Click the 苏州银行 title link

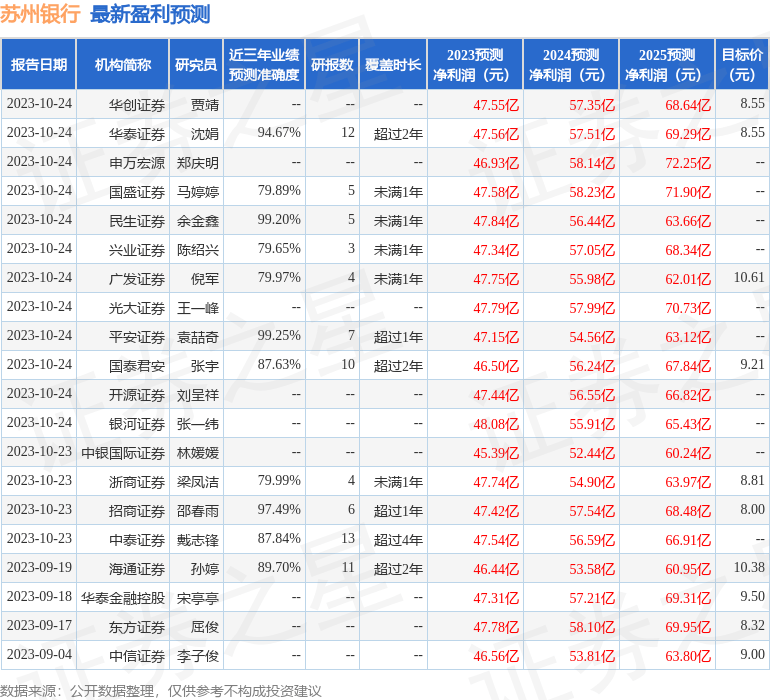tap(40, 14)
